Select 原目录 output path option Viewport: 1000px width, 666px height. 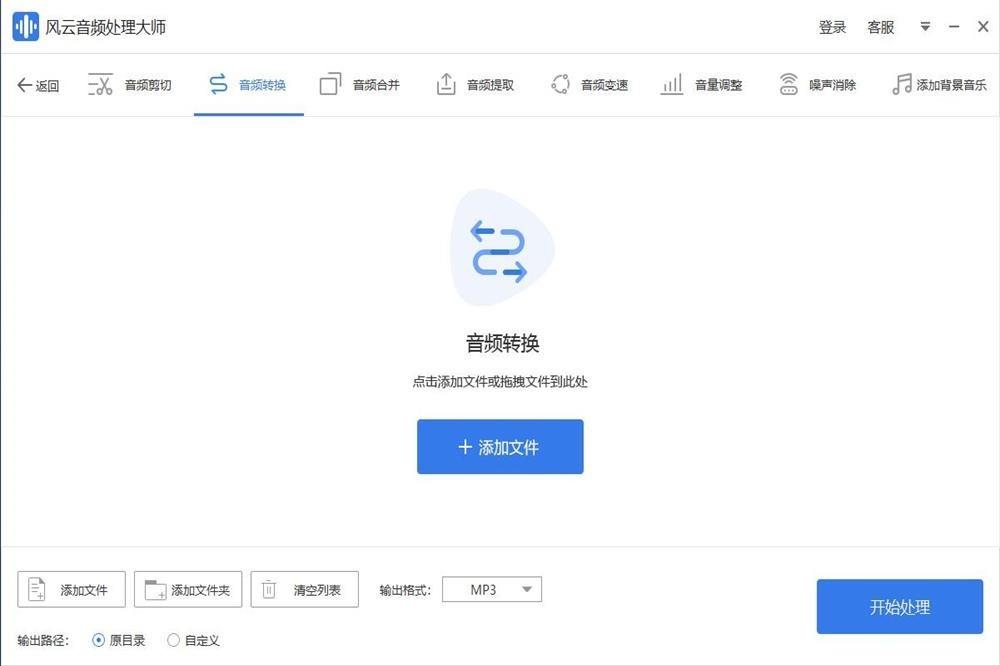[x=119, y=640]
